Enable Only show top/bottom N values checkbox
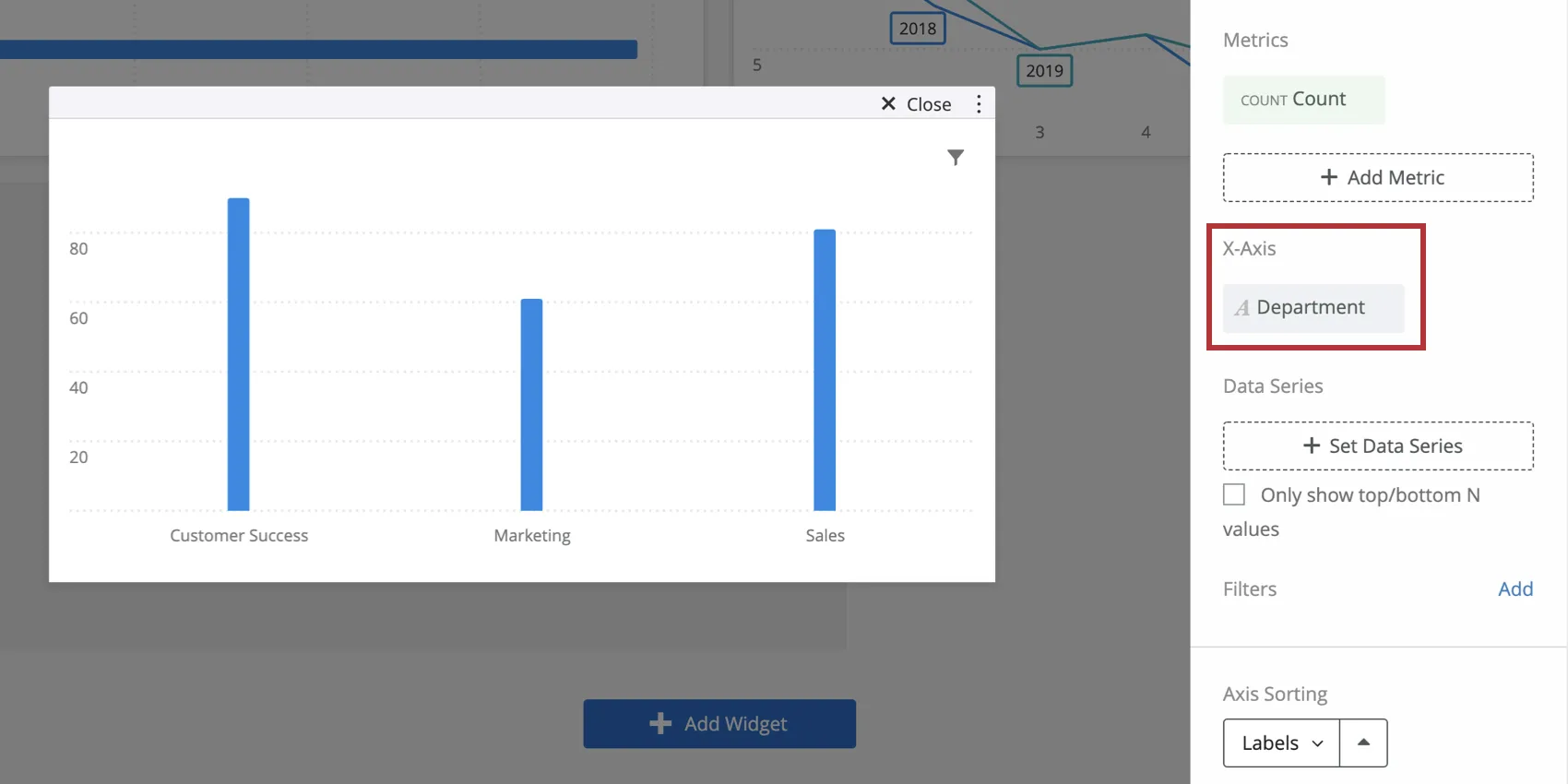 pos(1234,494)
